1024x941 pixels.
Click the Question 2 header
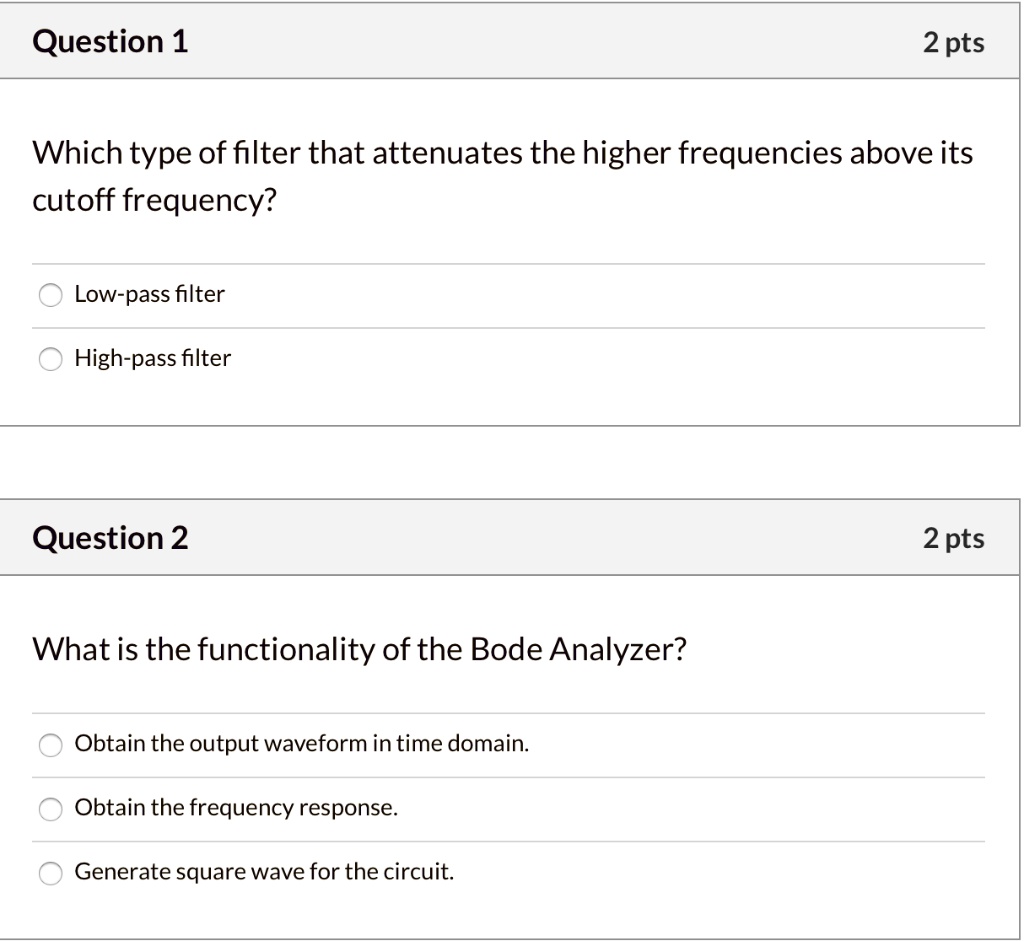[109, 537]
